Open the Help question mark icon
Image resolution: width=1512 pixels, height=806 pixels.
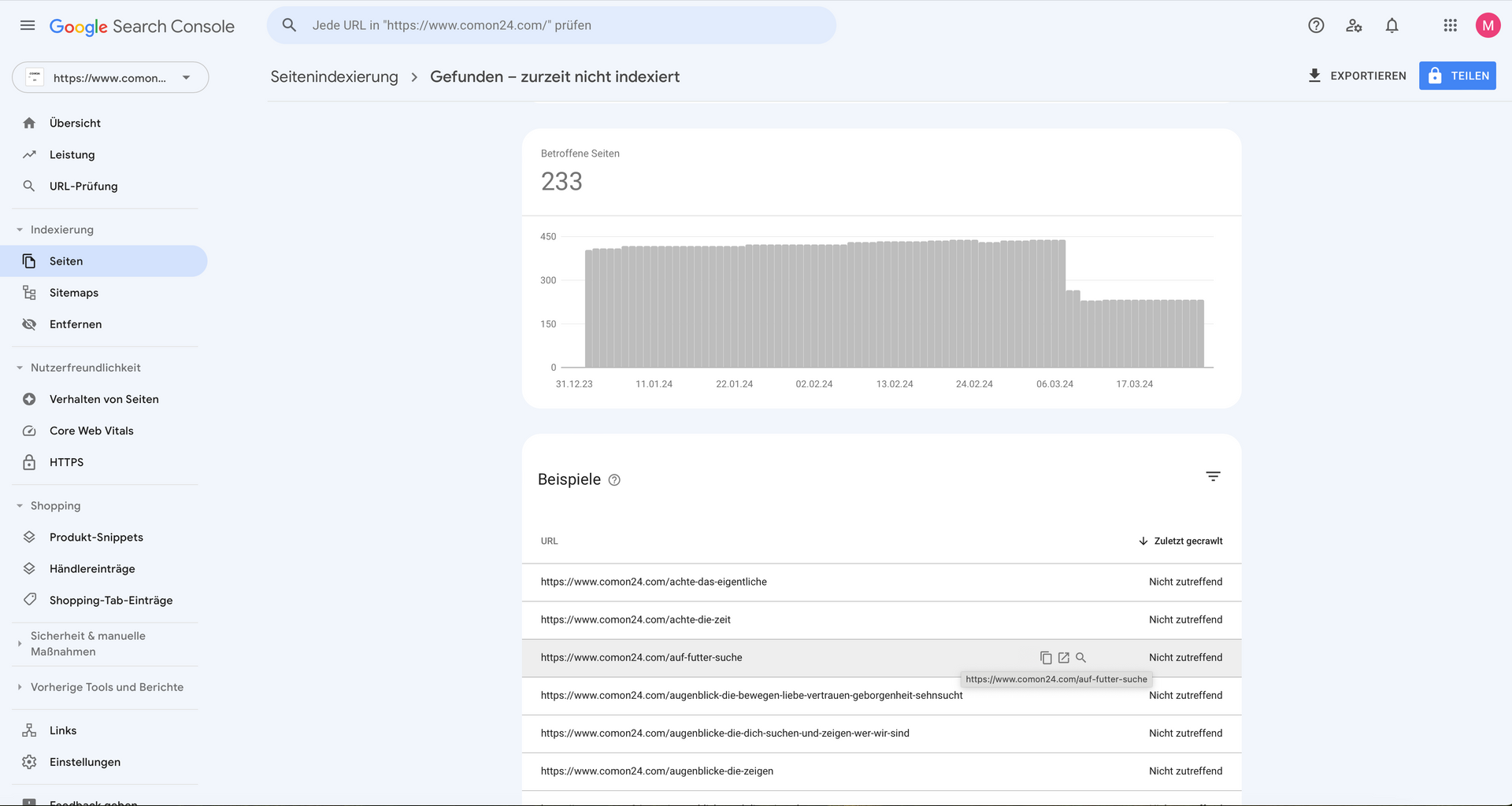click(x=1316, y=25)
